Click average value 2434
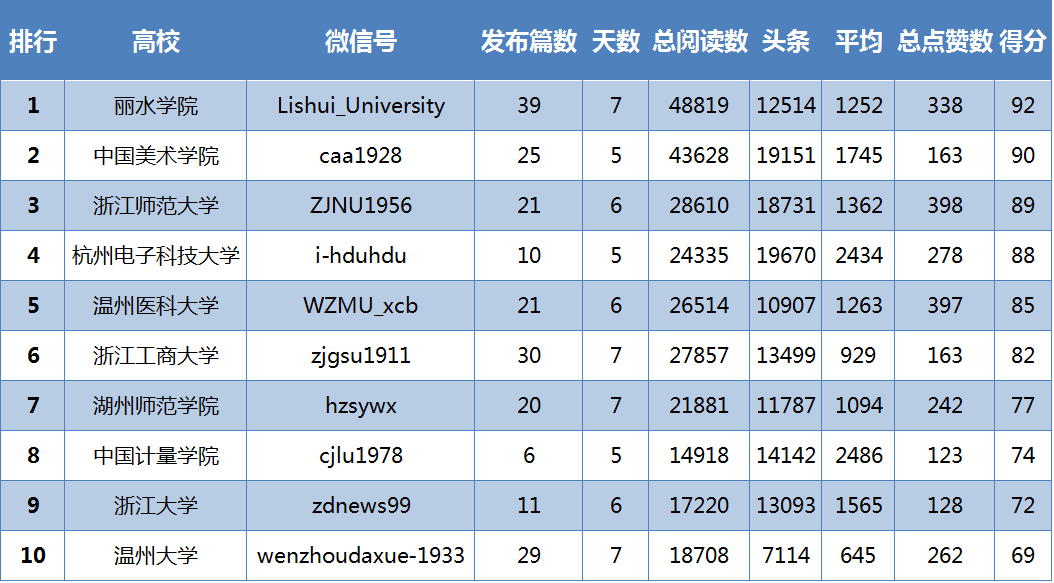The width and height of the screenshot is (1054, 583). tap(858, 256)
